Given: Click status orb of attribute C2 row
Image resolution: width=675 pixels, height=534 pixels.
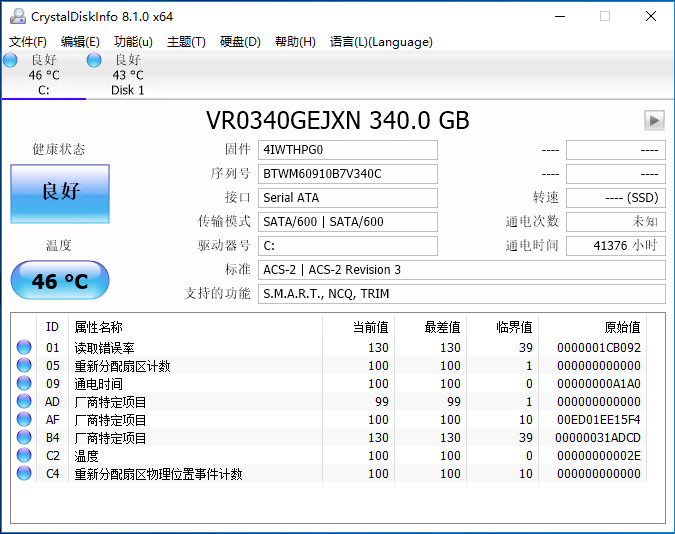Looking at the screenshot, I should (24, 455).
